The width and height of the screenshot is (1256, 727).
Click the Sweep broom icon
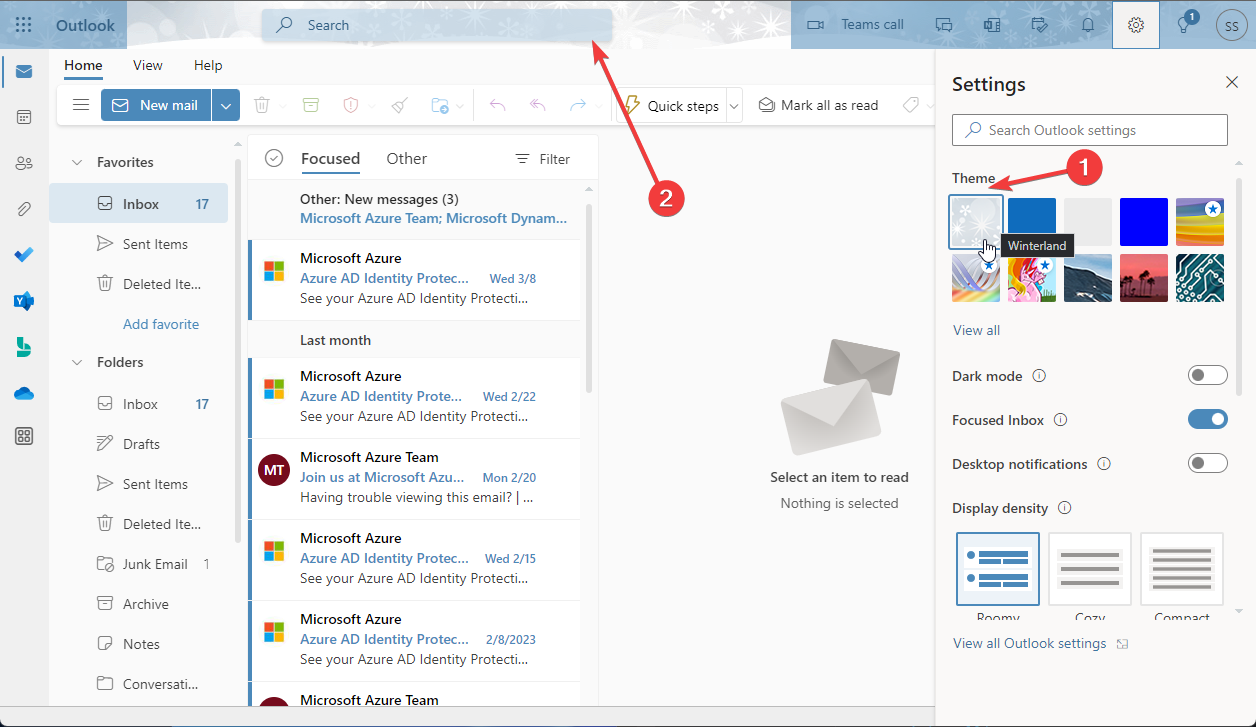pos(399,105)
